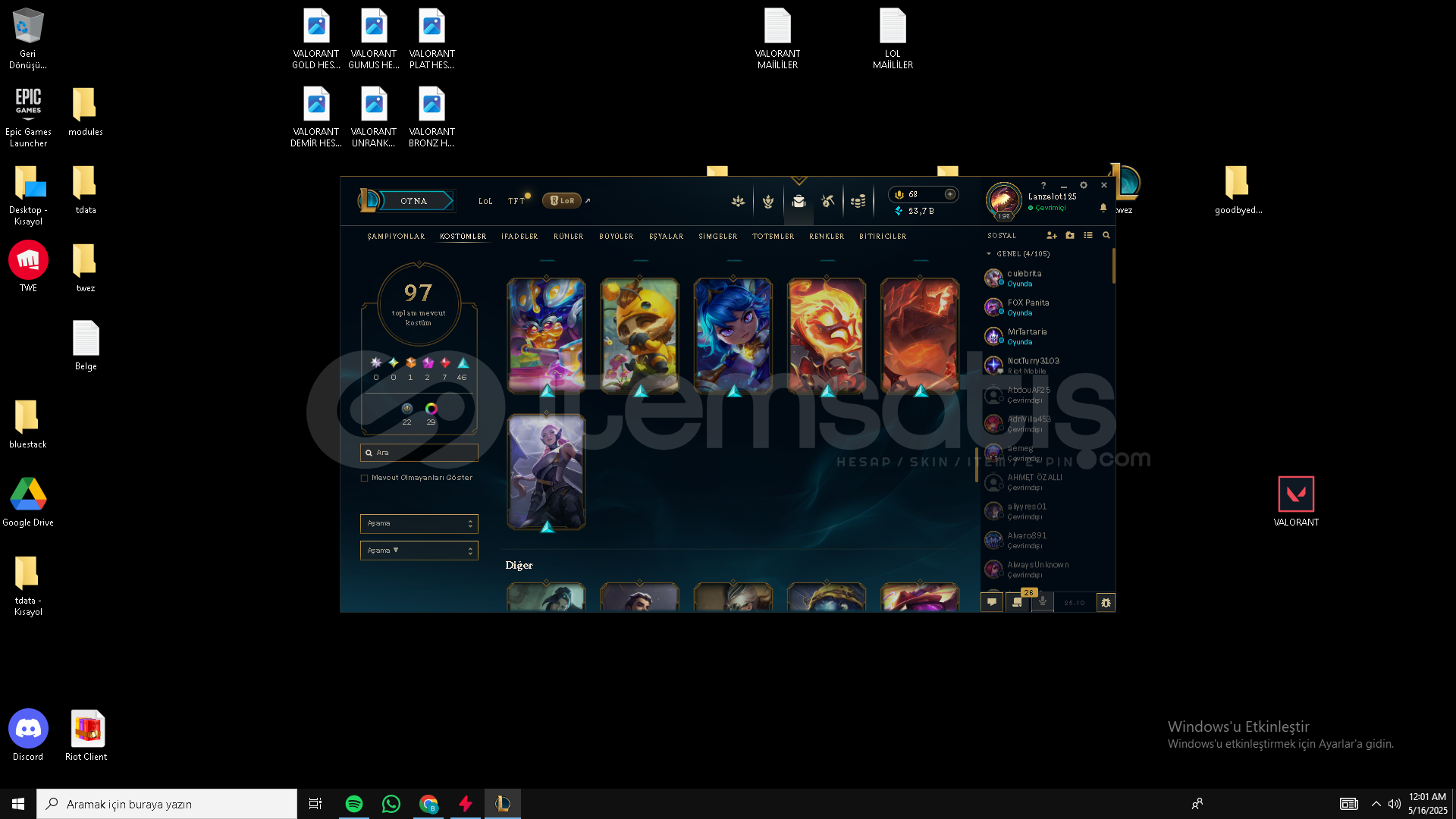
Task: Open WhatsApp from the taskbar
Action: 391,804
